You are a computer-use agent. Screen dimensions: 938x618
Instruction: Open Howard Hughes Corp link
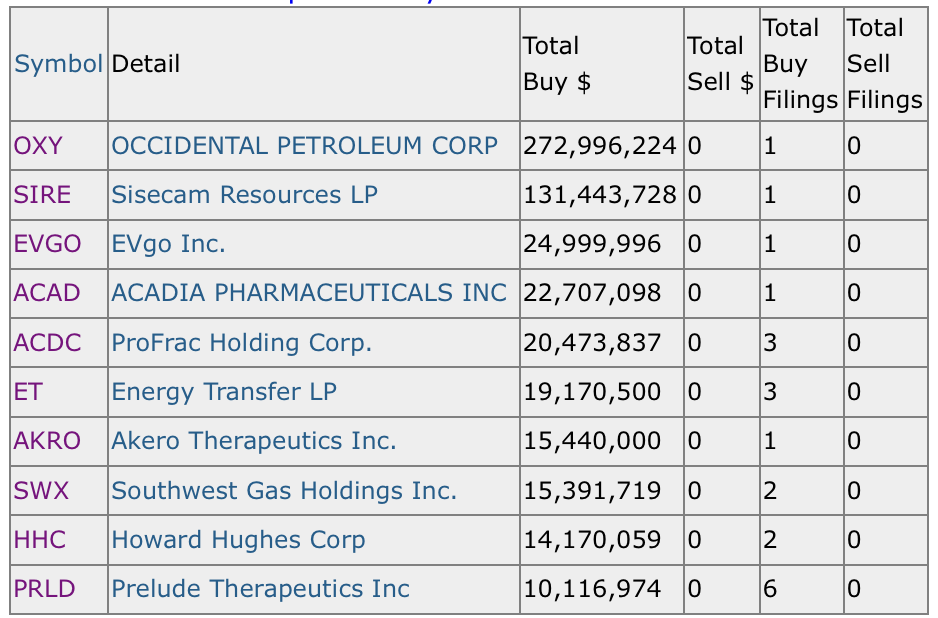point(238,540)
